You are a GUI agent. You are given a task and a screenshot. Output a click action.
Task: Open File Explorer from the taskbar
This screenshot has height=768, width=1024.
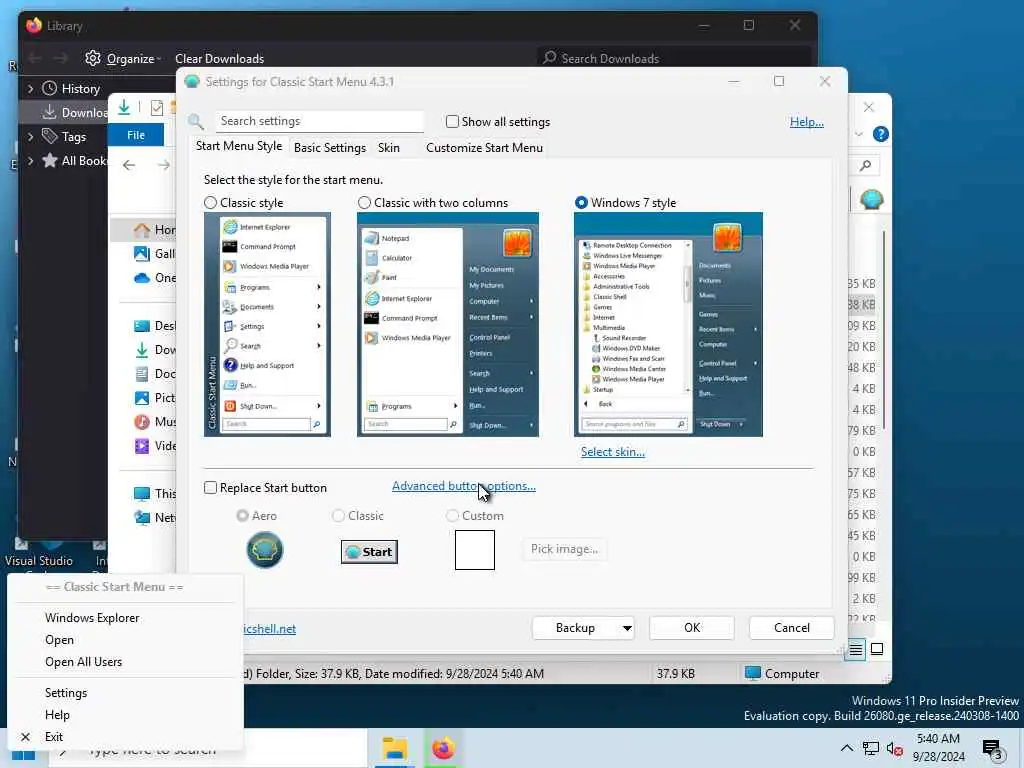(394, 749)
